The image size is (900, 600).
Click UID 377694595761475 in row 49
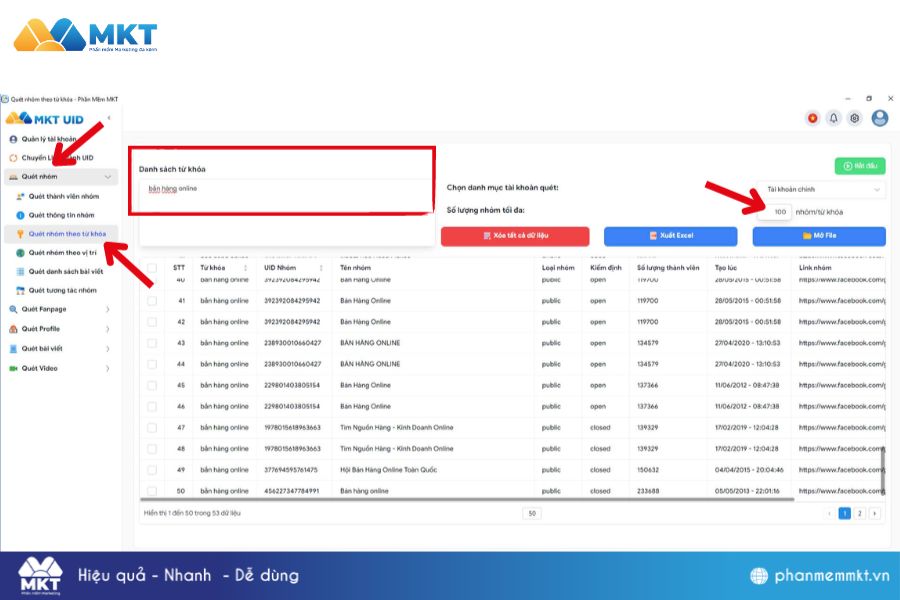pyautogui.click(x=290, y=470)
